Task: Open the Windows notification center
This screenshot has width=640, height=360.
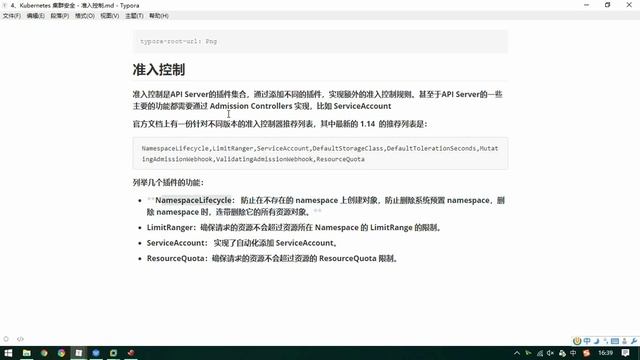Action: [626, 353]
